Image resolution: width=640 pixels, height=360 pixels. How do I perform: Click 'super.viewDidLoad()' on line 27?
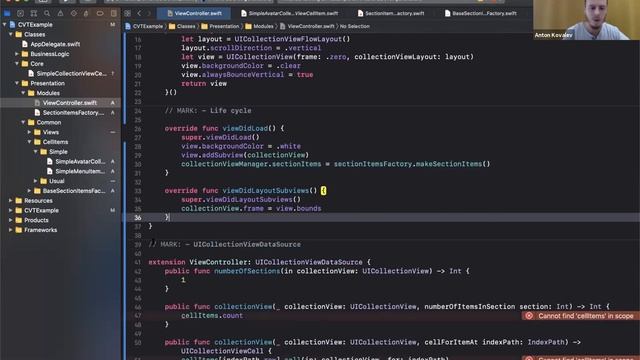click(x=220, y=137)
